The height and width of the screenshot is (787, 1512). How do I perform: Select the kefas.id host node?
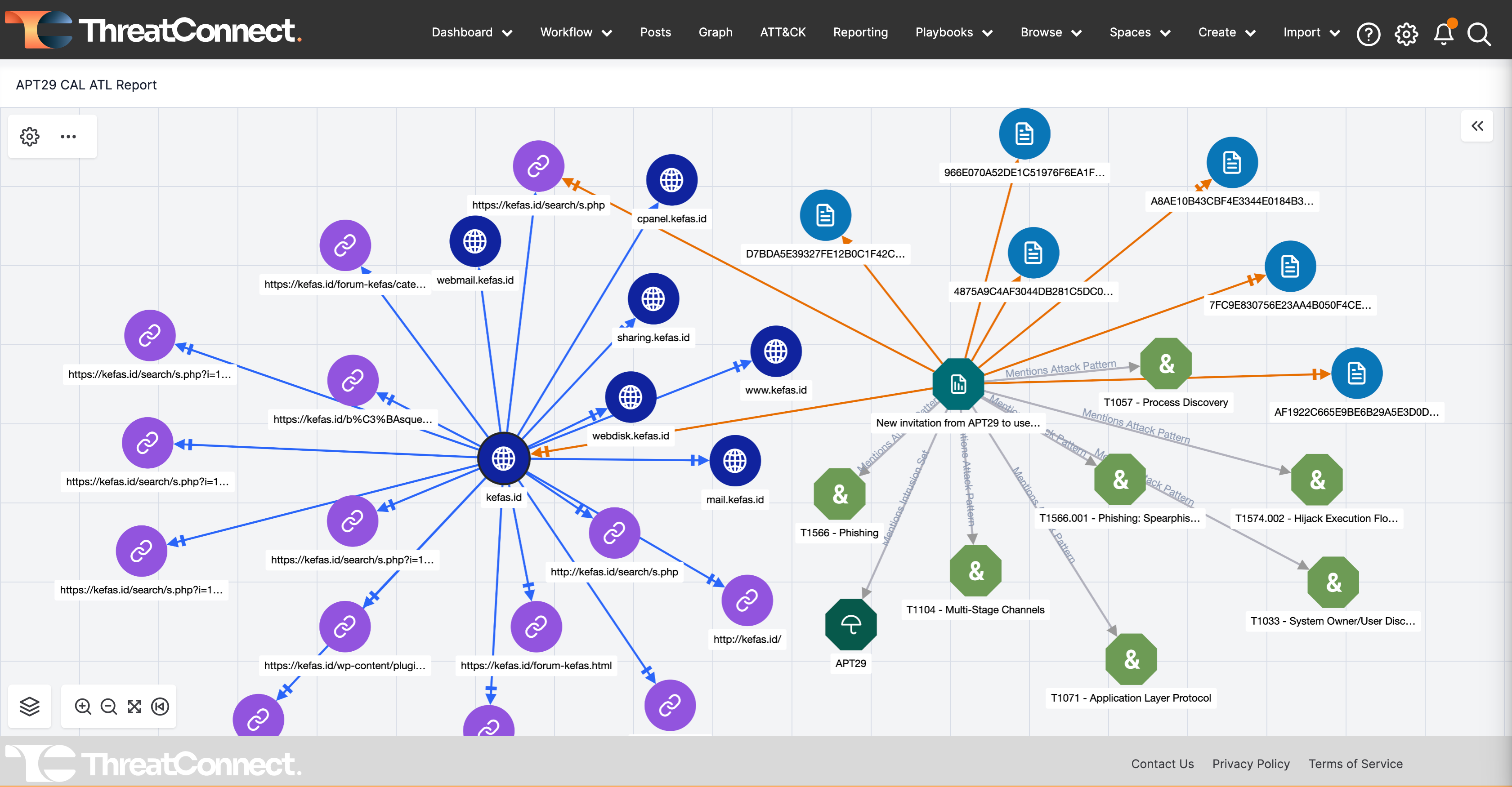504,458
